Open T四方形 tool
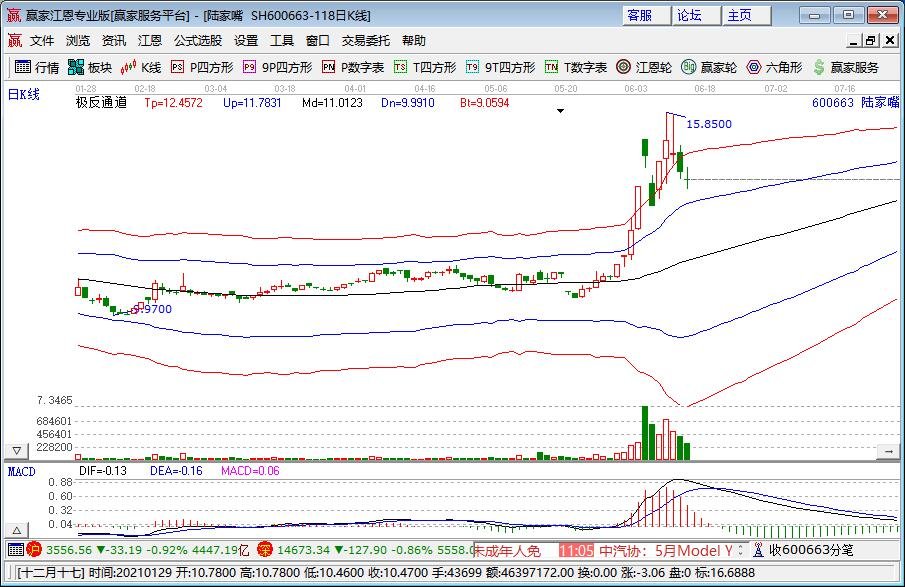This screenshot has width=905, height=587. [x=425, y=68]
